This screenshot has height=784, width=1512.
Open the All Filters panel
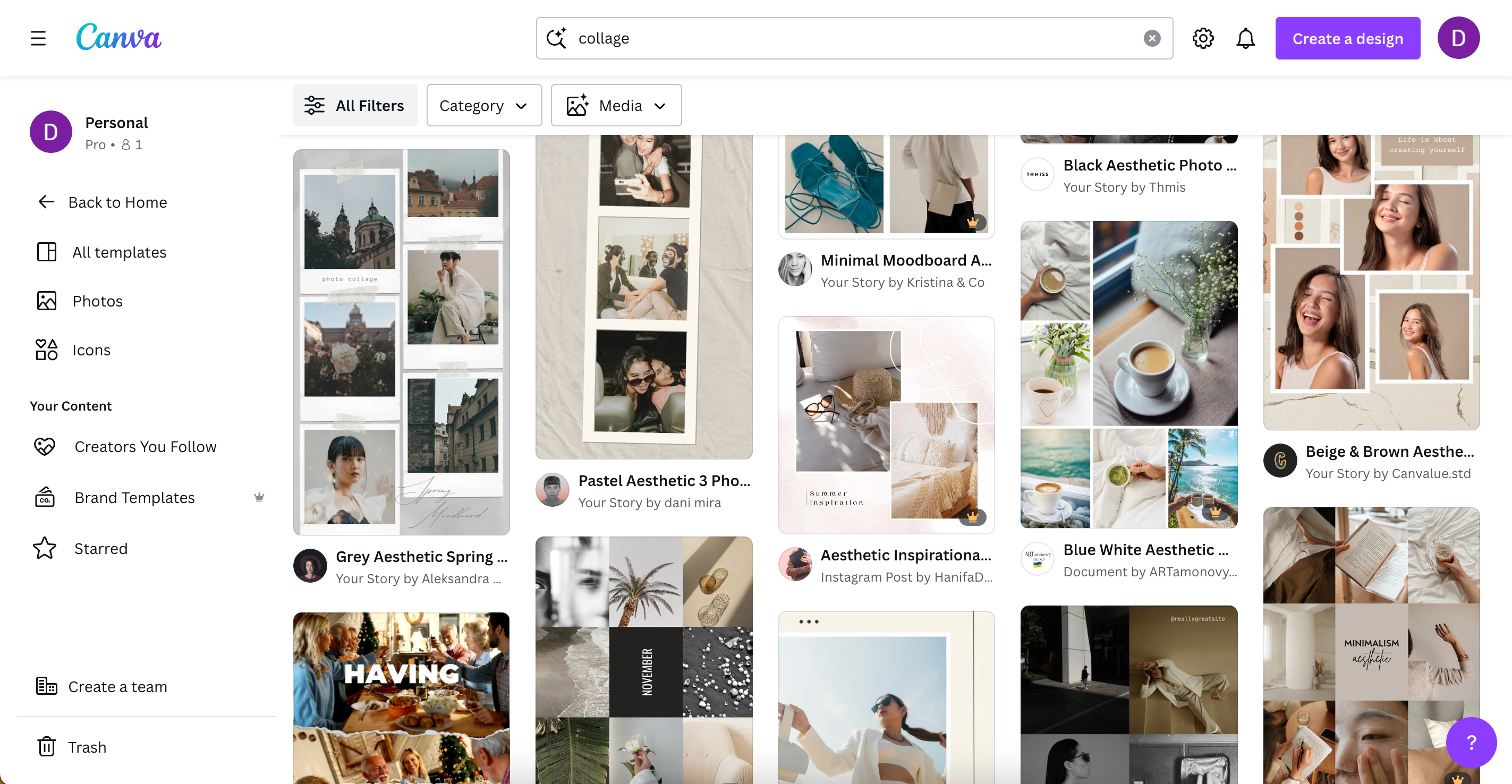point(355,106)
